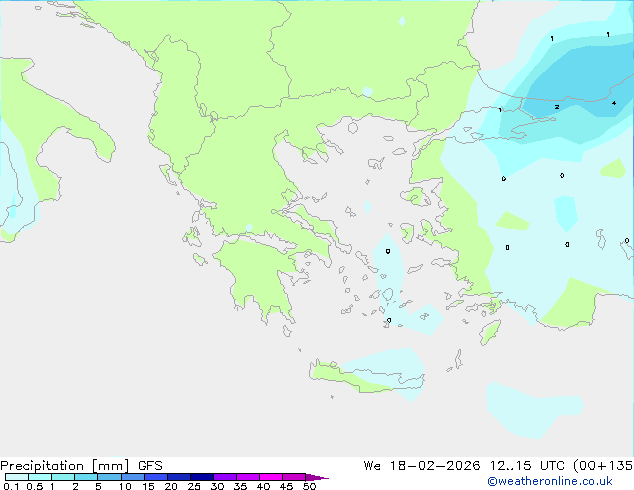This screenshot has width=634, height=490.
Task: Click the precipitation value '4' on the map
Action: click(x=614, y=103)
